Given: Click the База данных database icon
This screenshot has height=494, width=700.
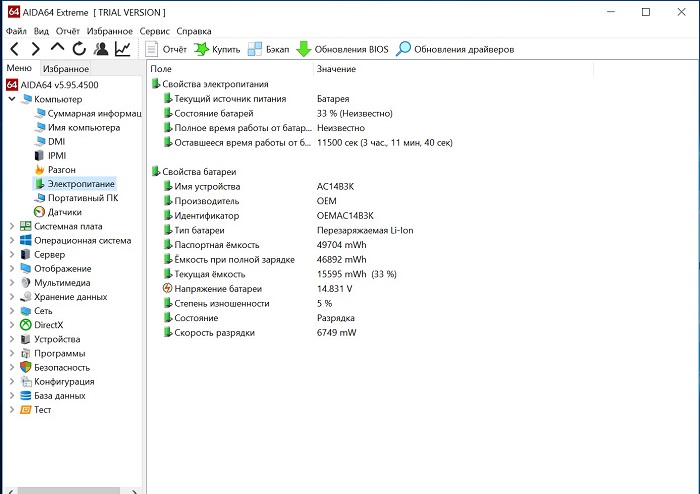Looking at the screenshot, I should coord(26,395).
